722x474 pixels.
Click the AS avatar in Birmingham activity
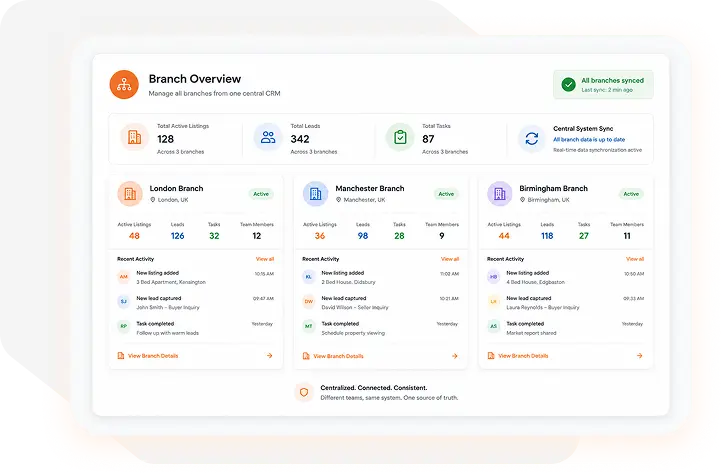[x=494, y=327]
